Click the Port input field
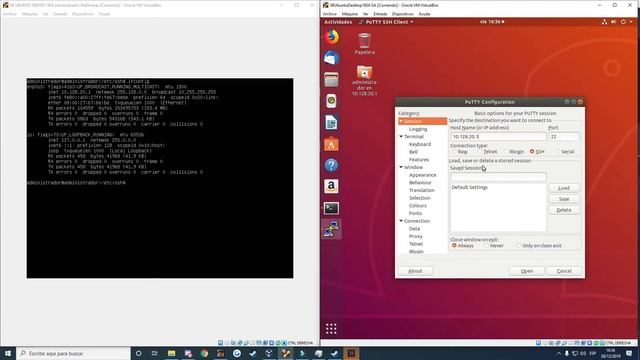This screenshot has width=640, height=360. (x=564, y=137)
